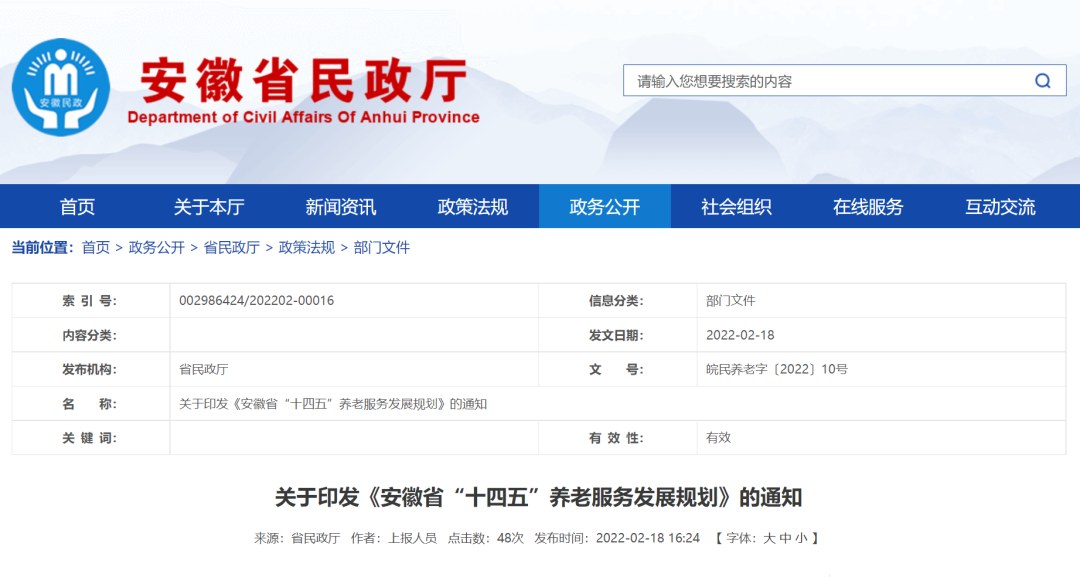This screenshot has width=1080, height=577.
Task: Click the 发布机构 label cell
Action: pyautogui.click(x=90, y=370)
